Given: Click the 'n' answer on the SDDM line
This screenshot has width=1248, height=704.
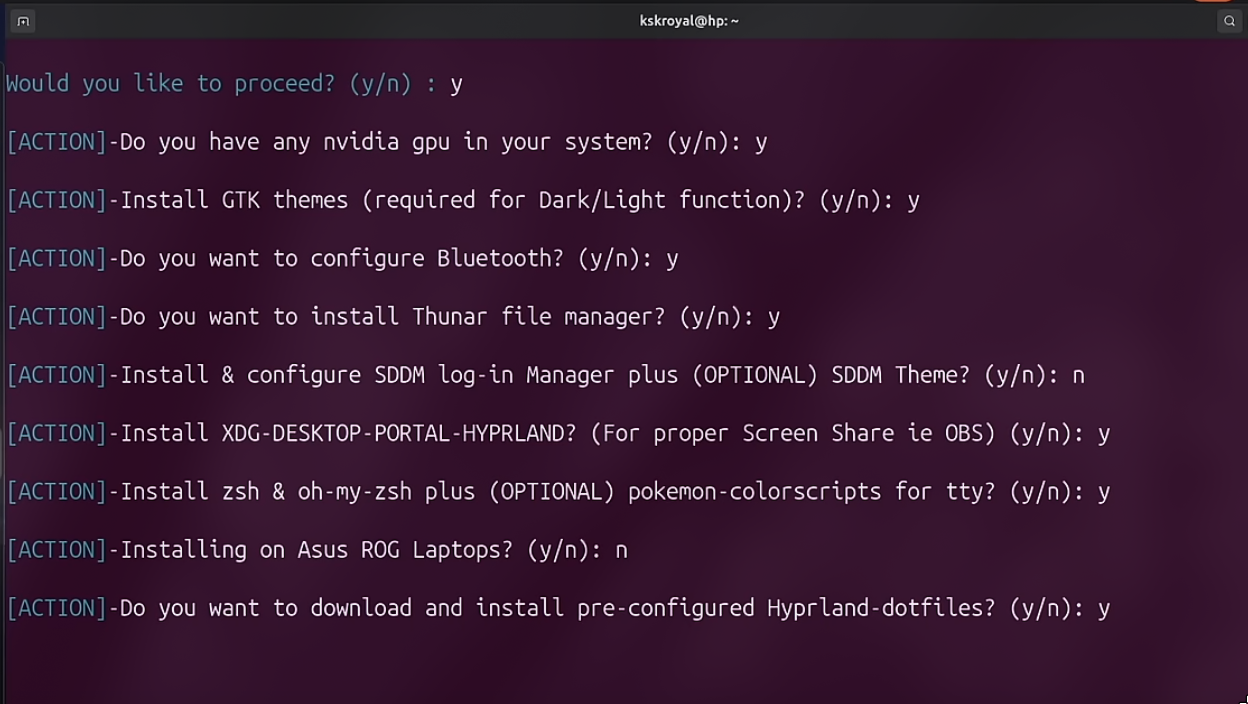Looking at the screenshot, I should [1078, 376].
